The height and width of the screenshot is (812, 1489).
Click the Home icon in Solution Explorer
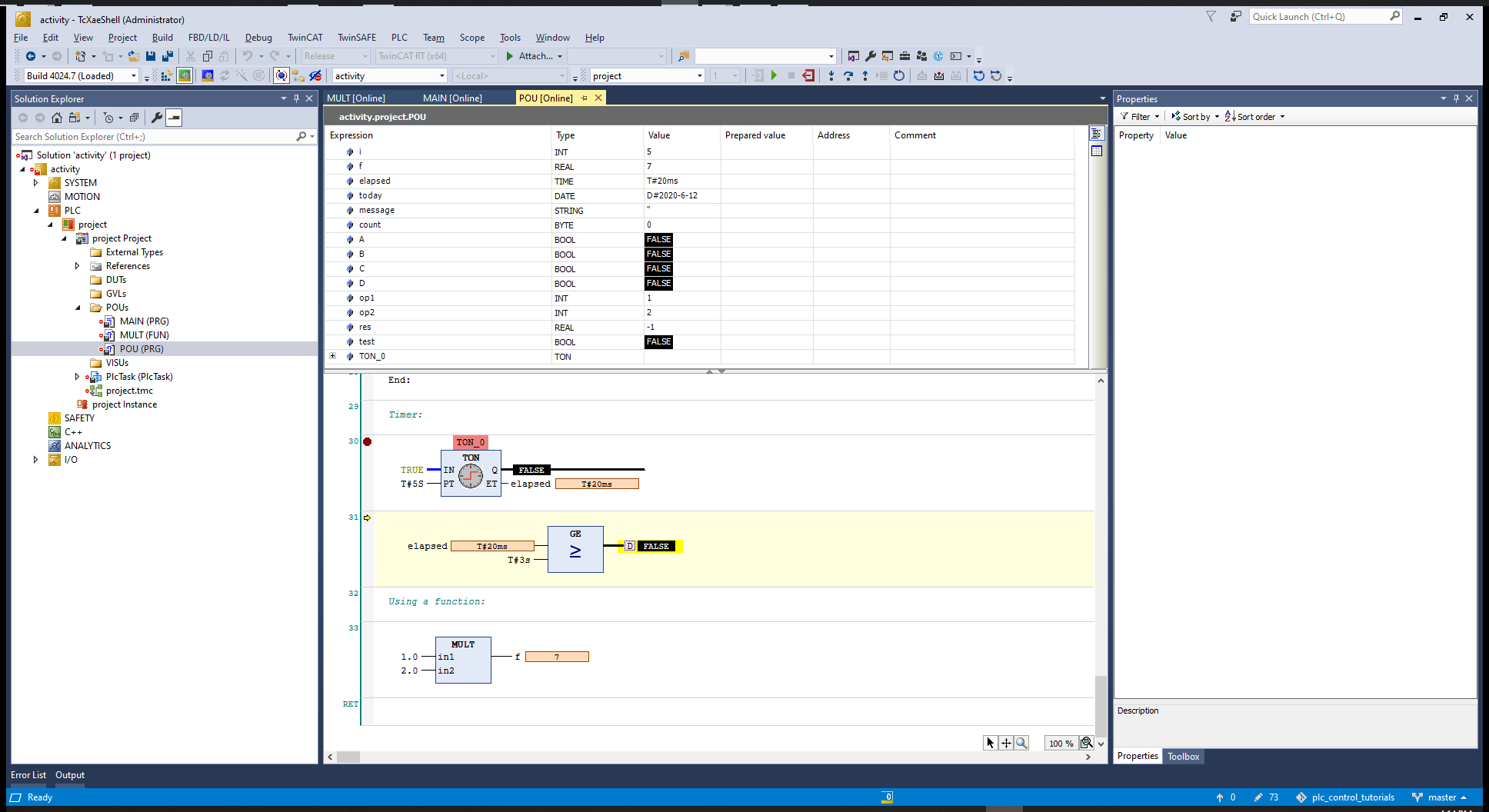tap(57, 118)
